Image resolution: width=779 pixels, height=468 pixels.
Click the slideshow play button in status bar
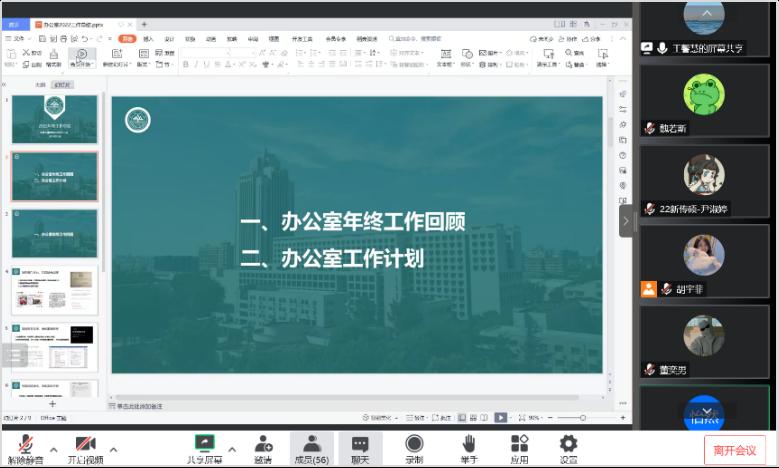(500, 417)
